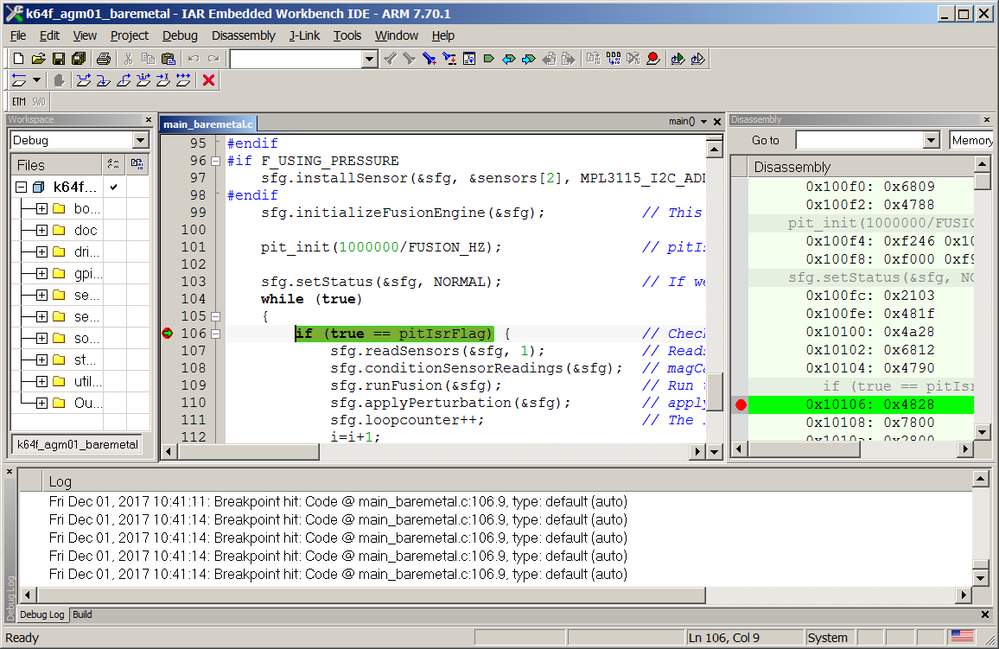The width and height of the screenshot is (999, 649).
Task: Toggle breakpoint marker on line 106
Action: coord(168,333)
